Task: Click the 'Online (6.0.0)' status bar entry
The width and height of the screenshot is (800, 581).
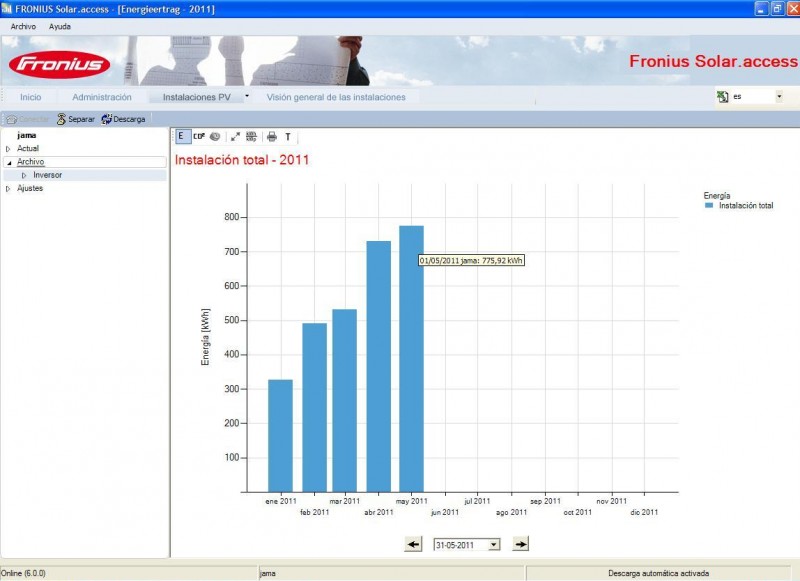Action: [23, 573]
